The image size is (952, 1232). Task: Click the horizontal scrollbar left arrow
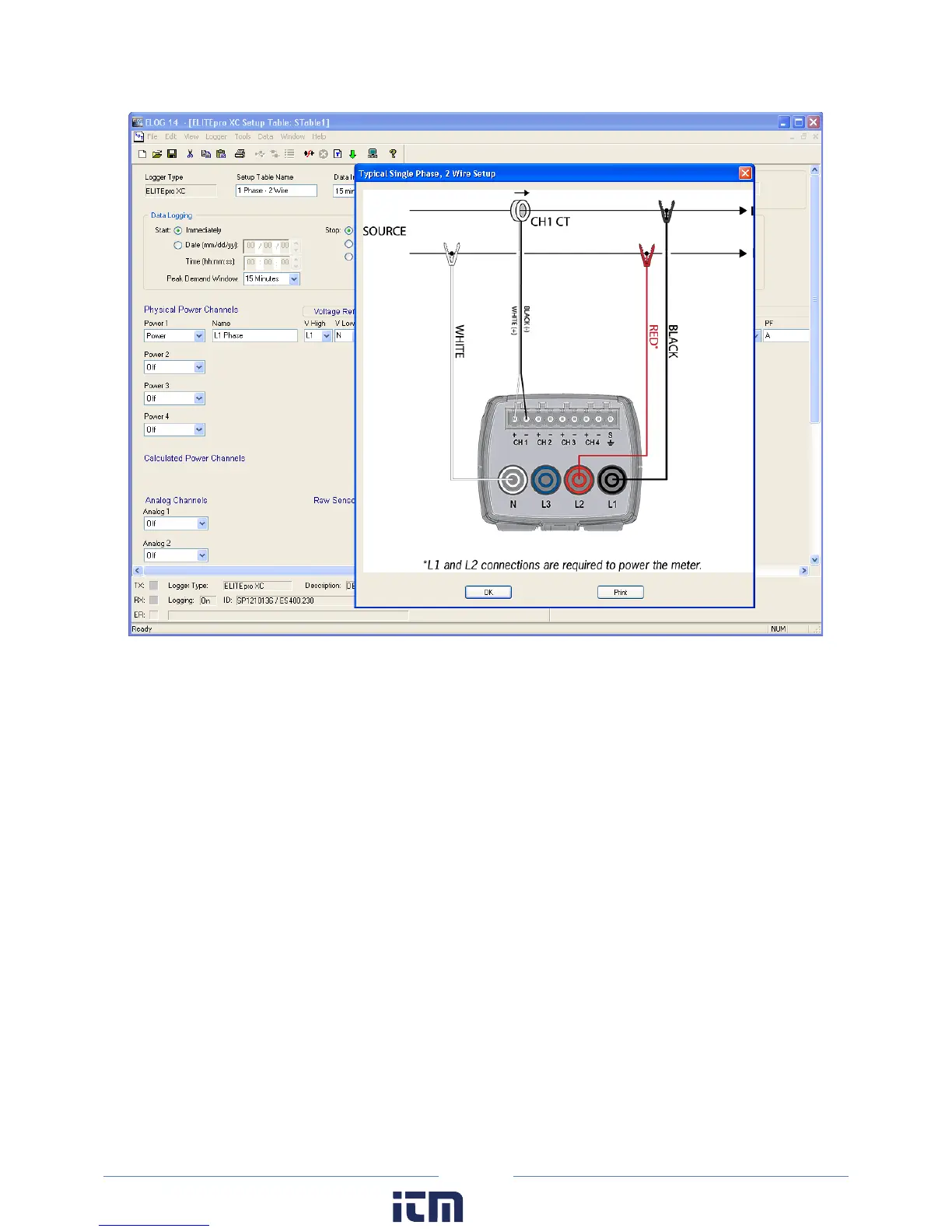pos(138,571)
